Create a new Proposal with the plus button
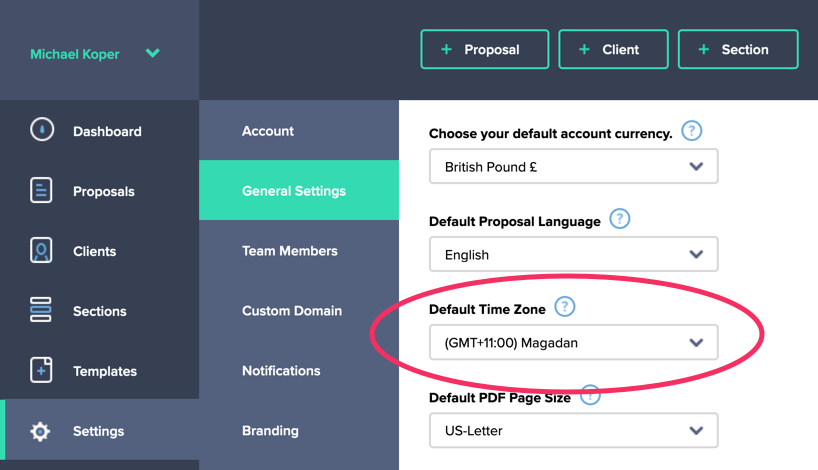Screen dimensions: 818x470 (x=485, y=49)
